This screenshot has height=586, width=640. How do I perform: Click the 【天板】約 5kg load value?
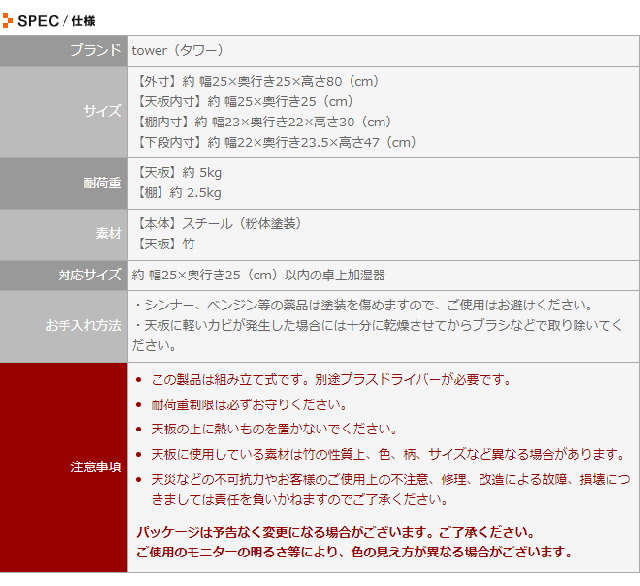tap(176, 172)
